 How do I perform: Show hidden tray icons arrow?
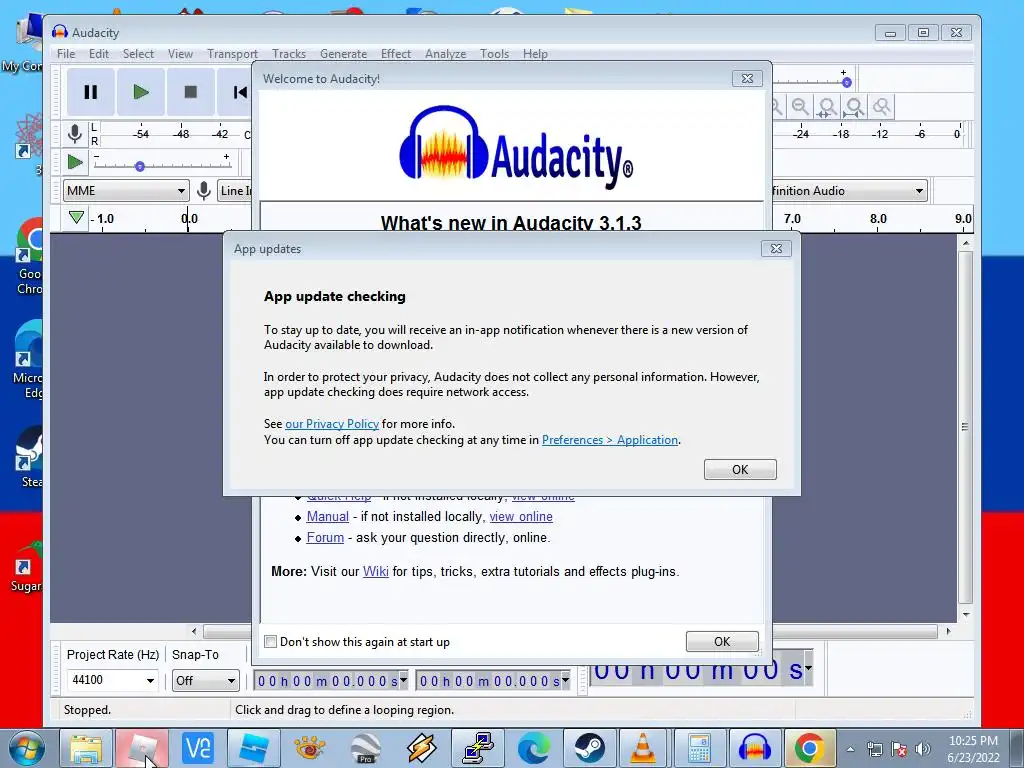850,750
